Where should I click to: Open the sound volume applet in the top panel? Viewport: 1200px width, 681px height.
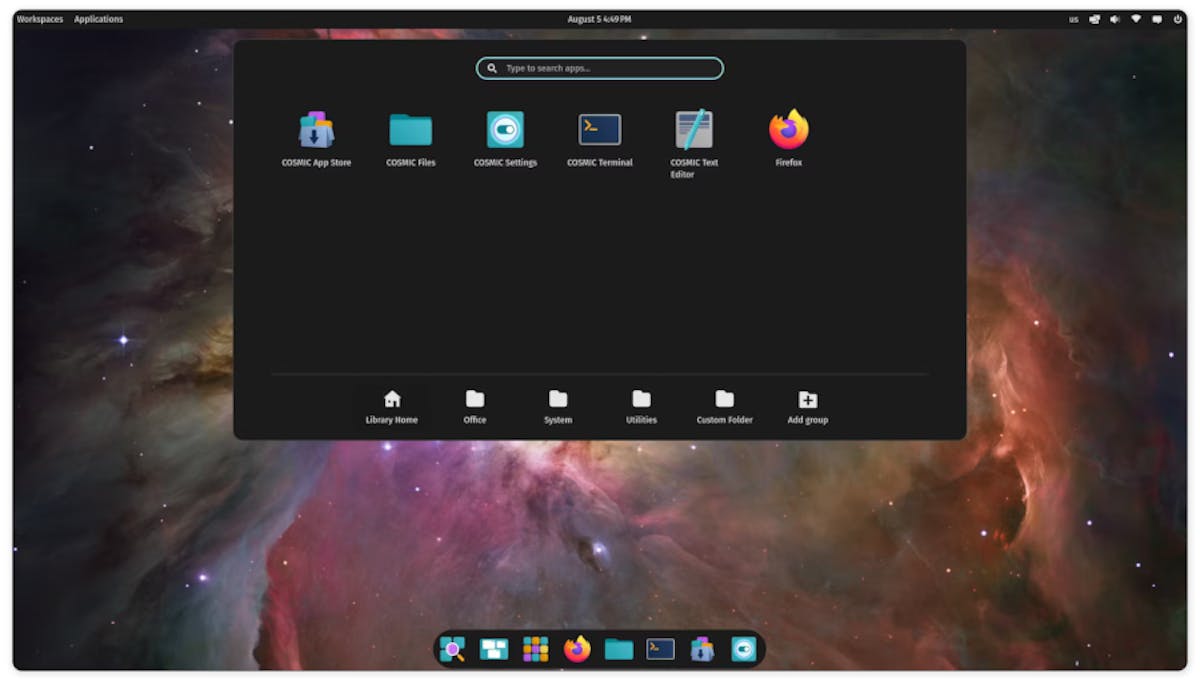[1115, 19]
